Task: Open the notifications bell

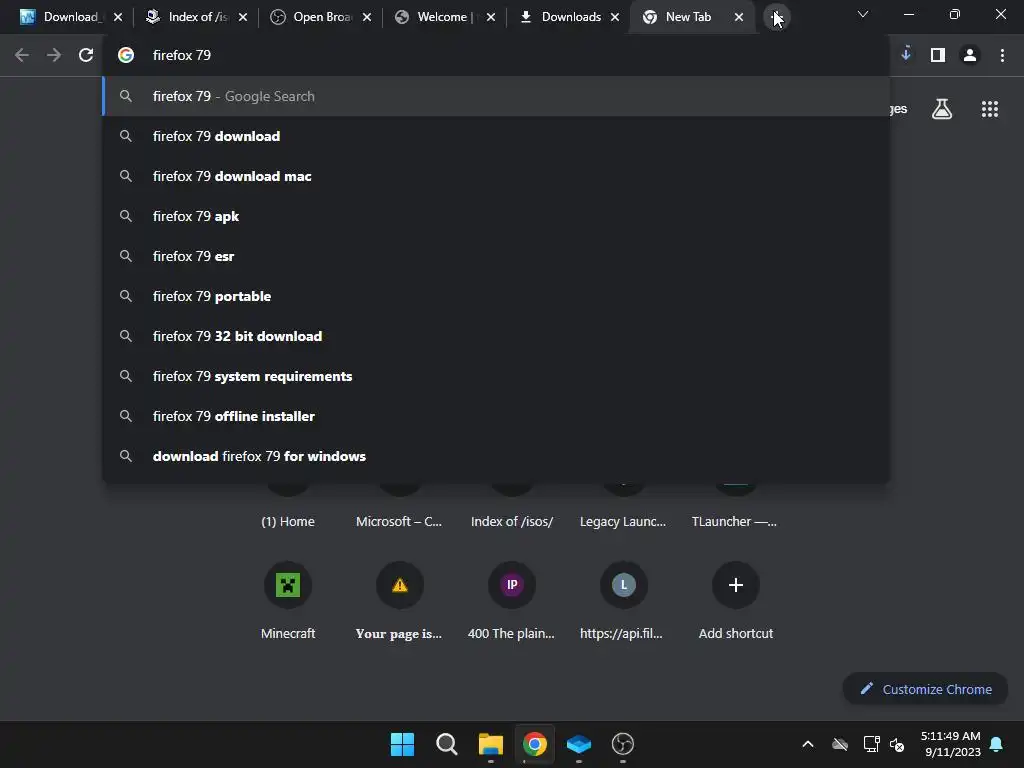Action: [997, 744]
